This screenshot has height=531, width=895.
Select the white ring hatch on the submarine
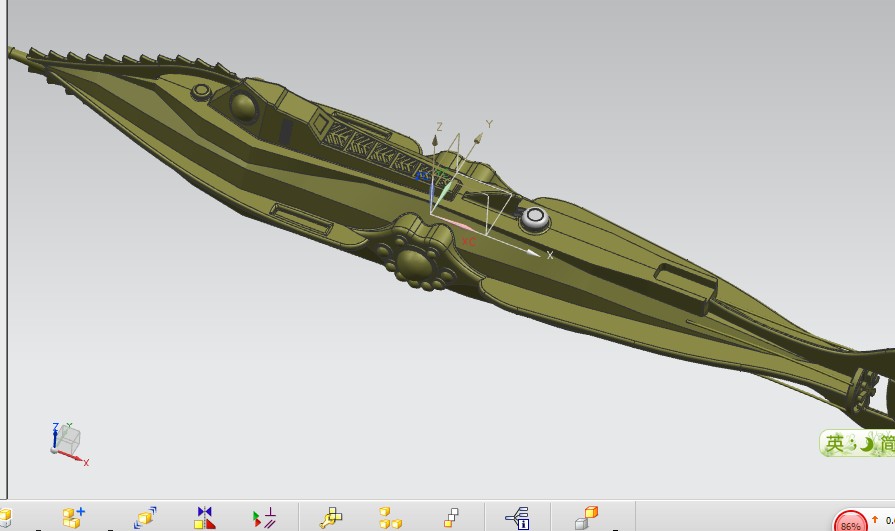[534, 218]
